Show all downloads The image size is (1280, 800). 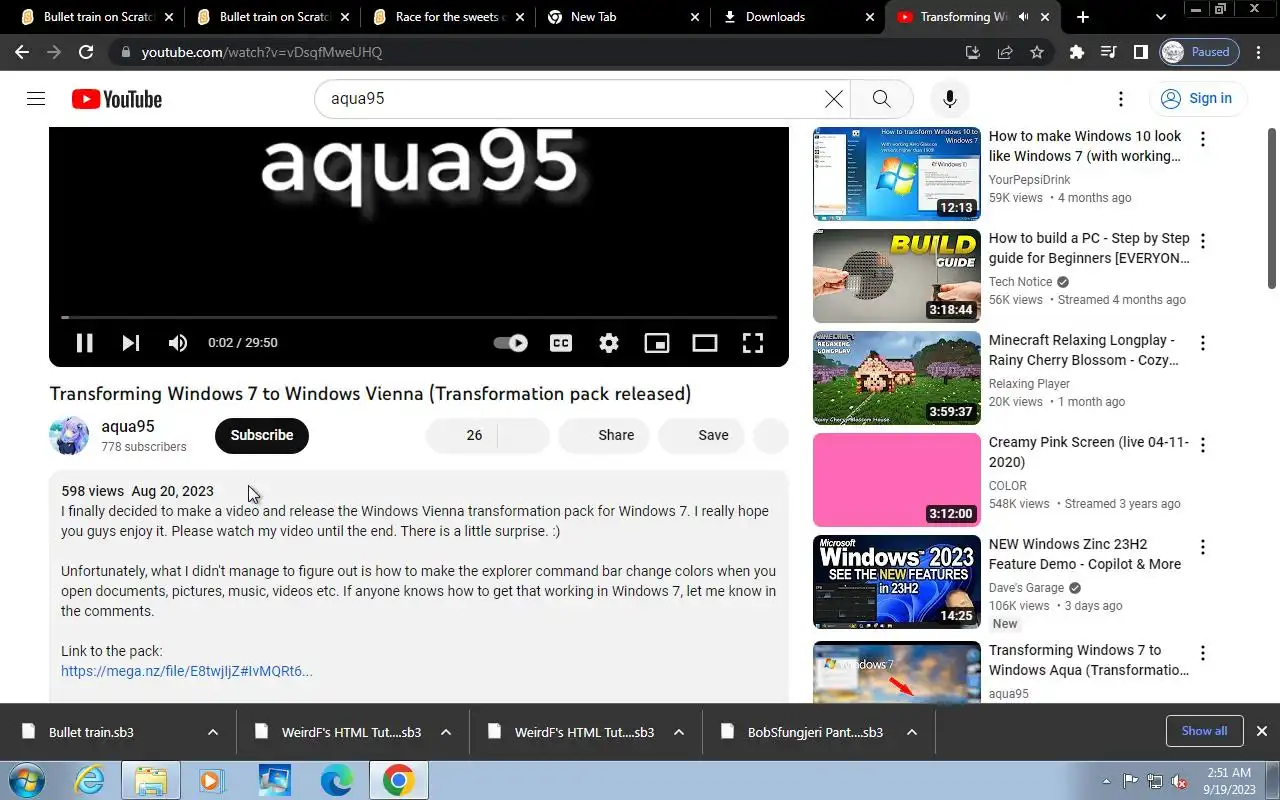click(x=1204, y=731)
